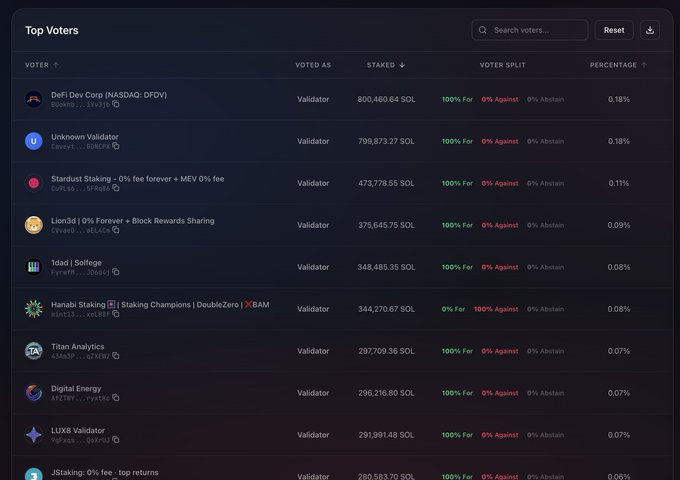Open JStaking: 0% fee voter name
The image size is (680, 480).
pyautogui.click(x=105, y=472)
